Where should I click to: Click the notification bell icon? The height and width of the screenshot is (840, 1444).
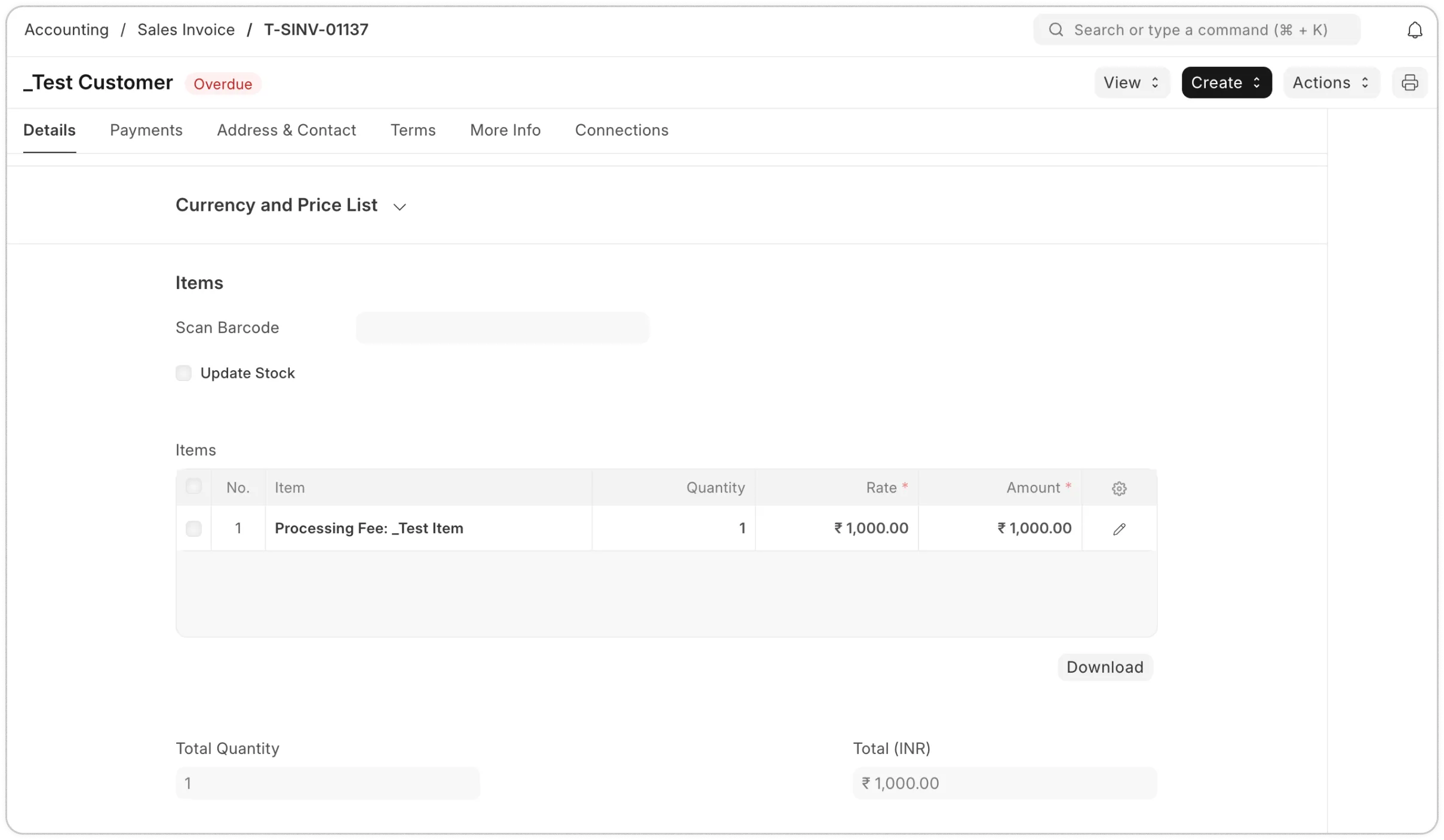tap(1414, 30)
